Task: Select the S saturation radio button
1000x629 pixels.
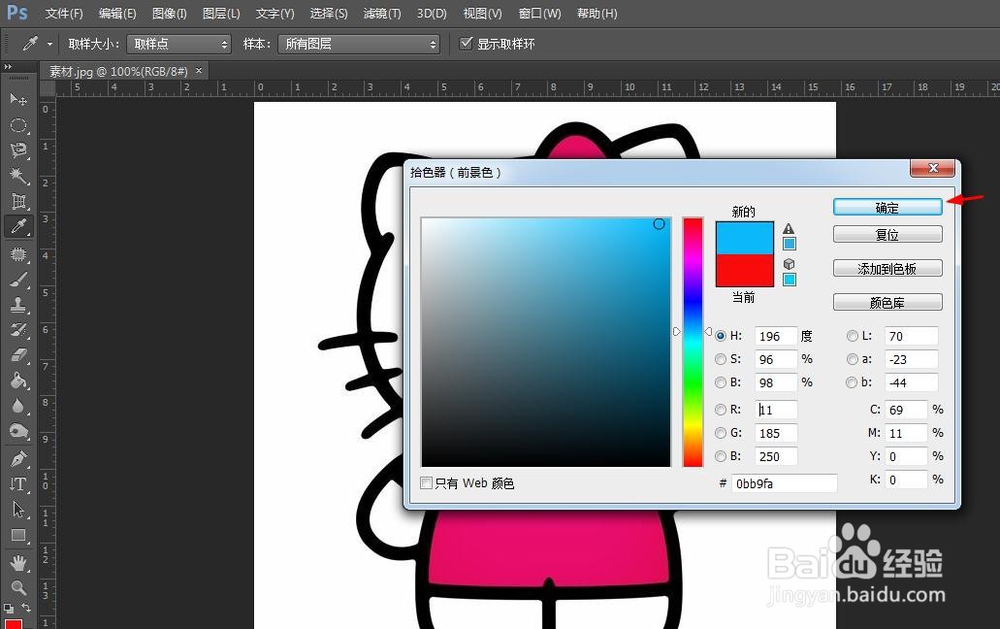Action: click(x=721, y=359)
